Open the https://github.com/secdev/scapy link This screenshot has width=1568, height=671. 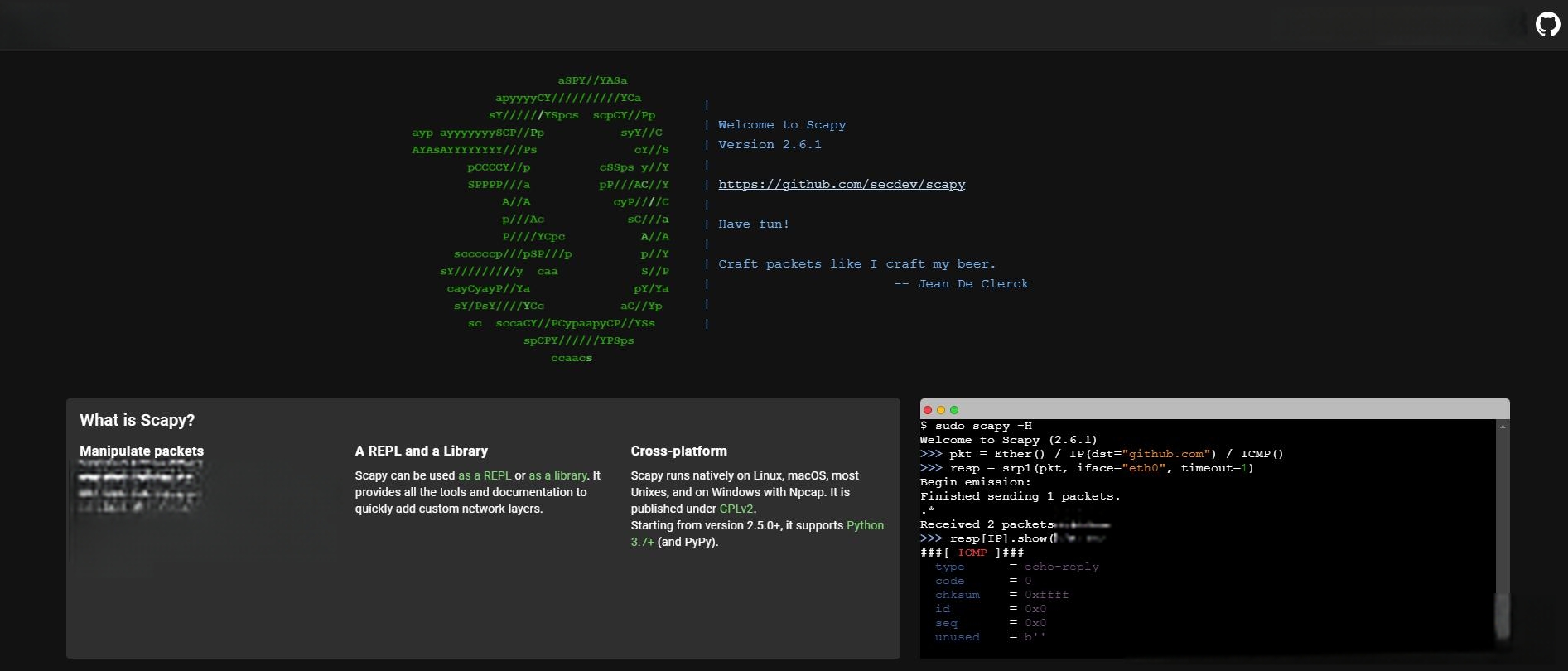coord(842,184)
